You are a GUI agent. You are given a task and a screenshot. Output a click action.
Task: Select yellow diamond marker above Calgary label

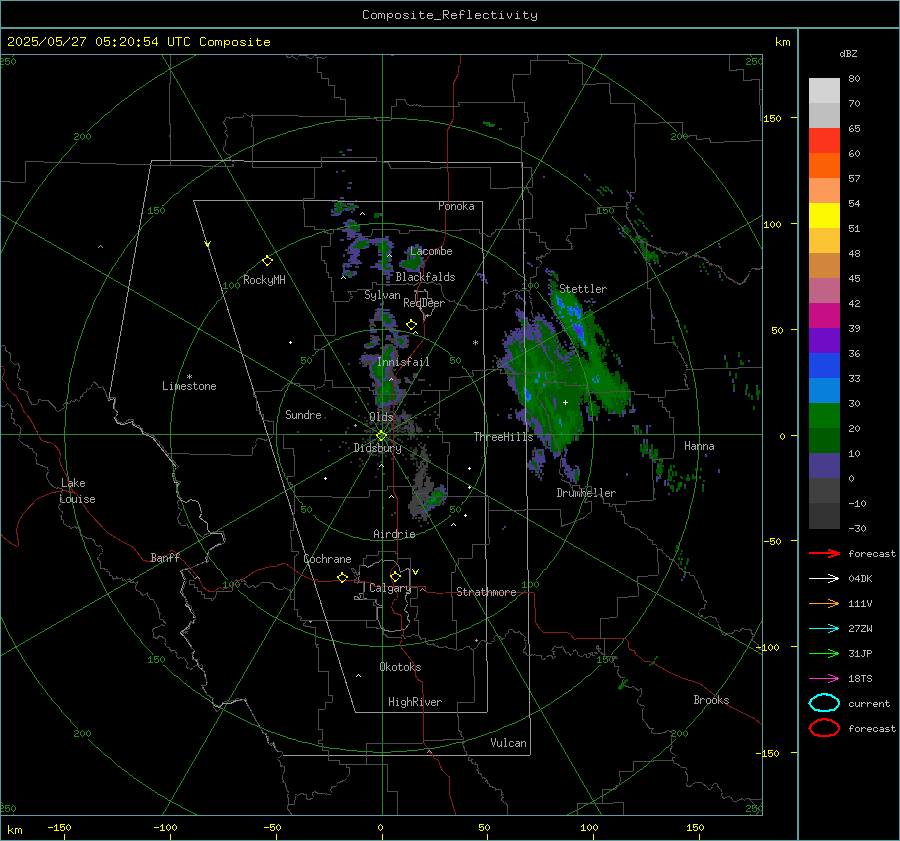(395, 576)
